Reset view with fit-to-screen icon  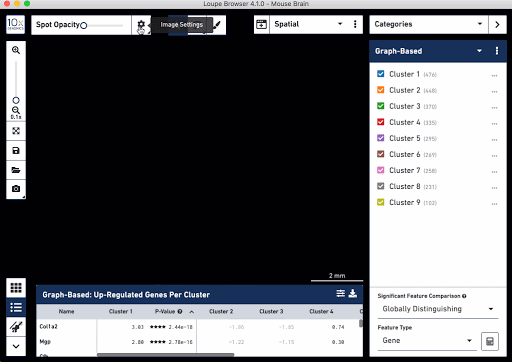pyautogui.click(x=16, y=131)
